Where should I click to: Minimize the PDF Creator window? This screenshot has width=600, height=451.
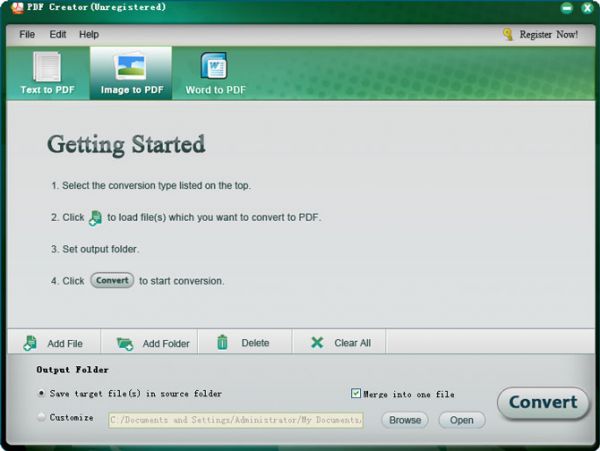point(567,8)
